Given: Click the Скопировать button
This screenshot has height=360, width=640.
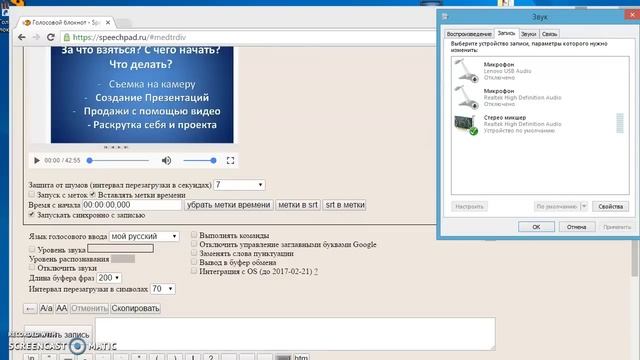Looking at the screenshot, I should pos(135,308).
